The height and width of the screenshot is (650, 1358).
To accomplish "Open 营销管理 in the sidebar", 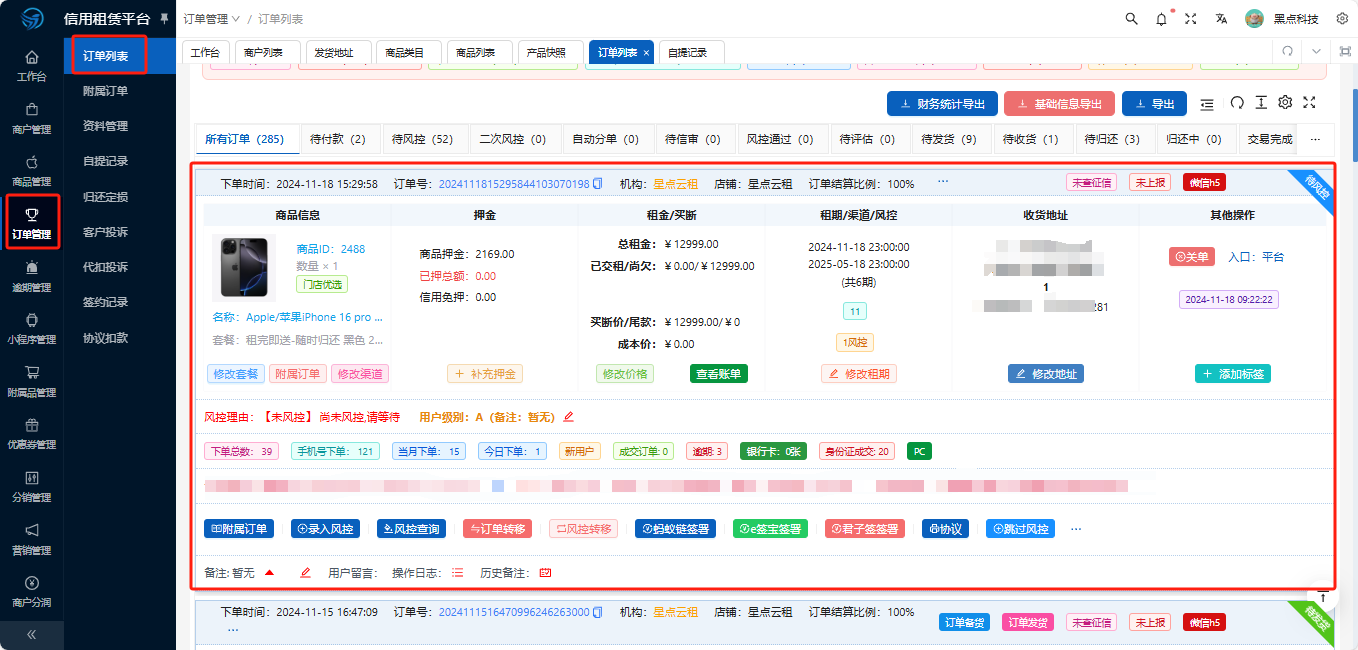I will coord(31,540).
